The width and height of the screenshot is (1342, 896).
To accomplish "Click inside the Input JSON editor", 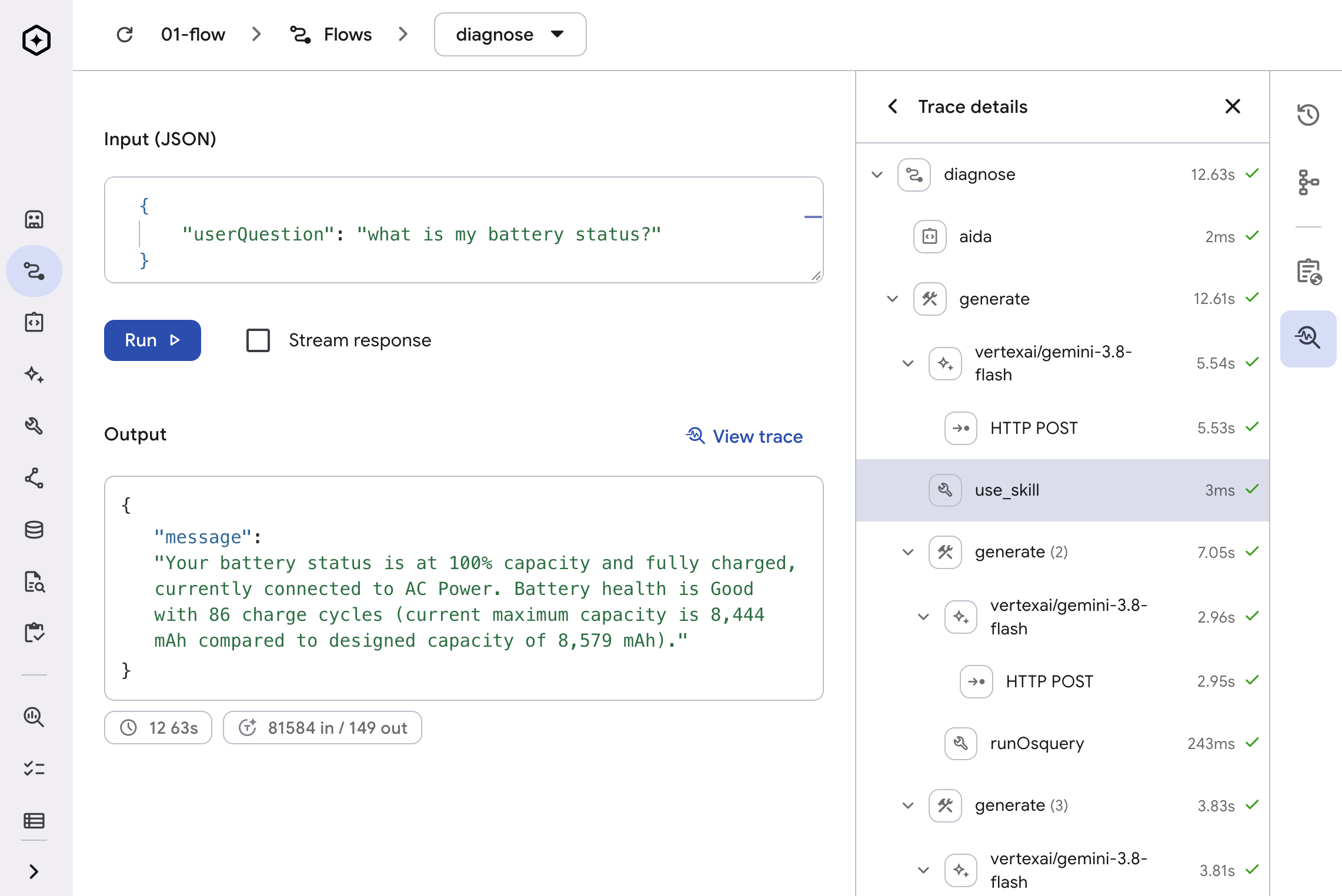I will tap(463, 230).
